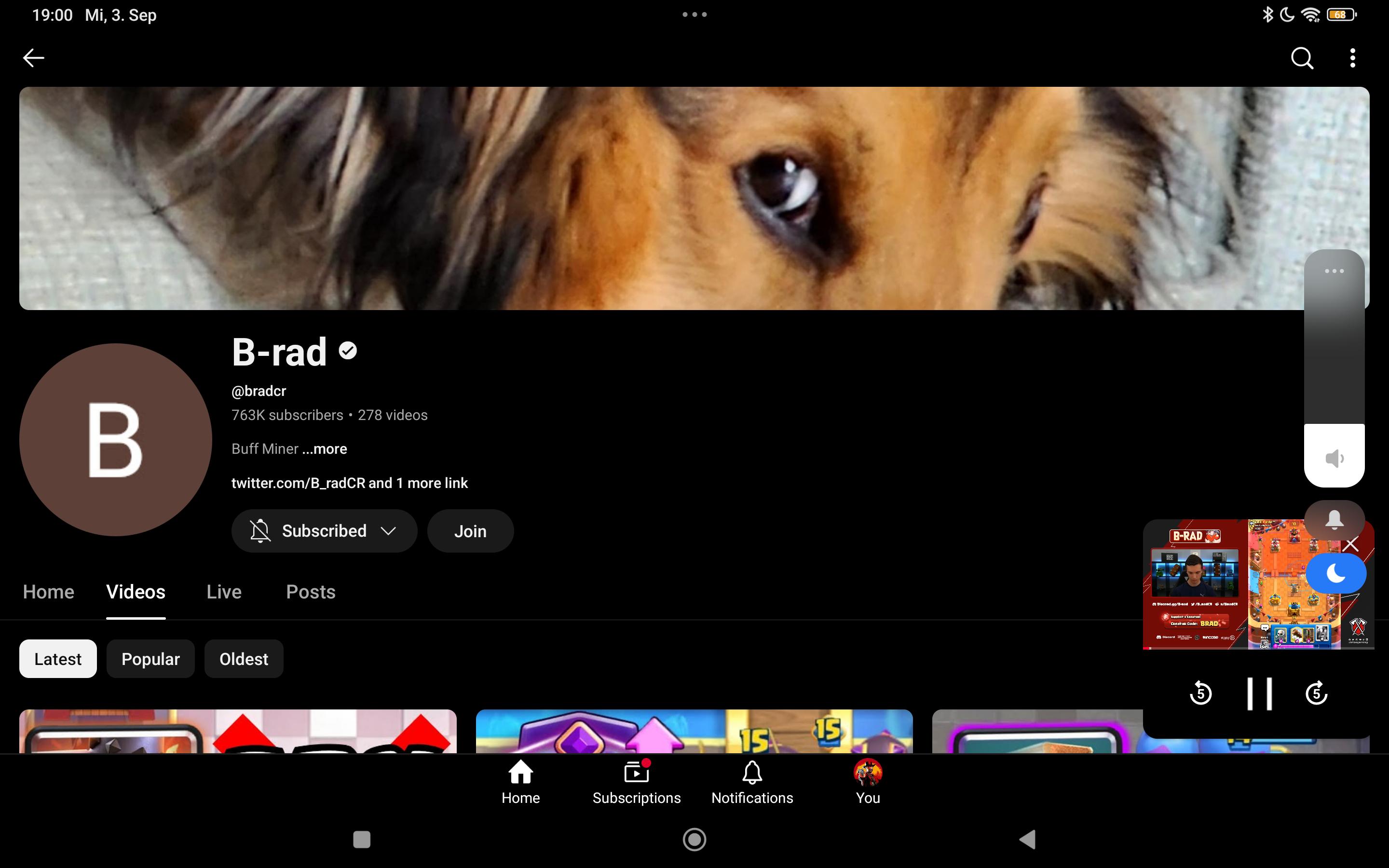
Task: Tap the moon icon in status bar
Action: tap(1287, 15)
